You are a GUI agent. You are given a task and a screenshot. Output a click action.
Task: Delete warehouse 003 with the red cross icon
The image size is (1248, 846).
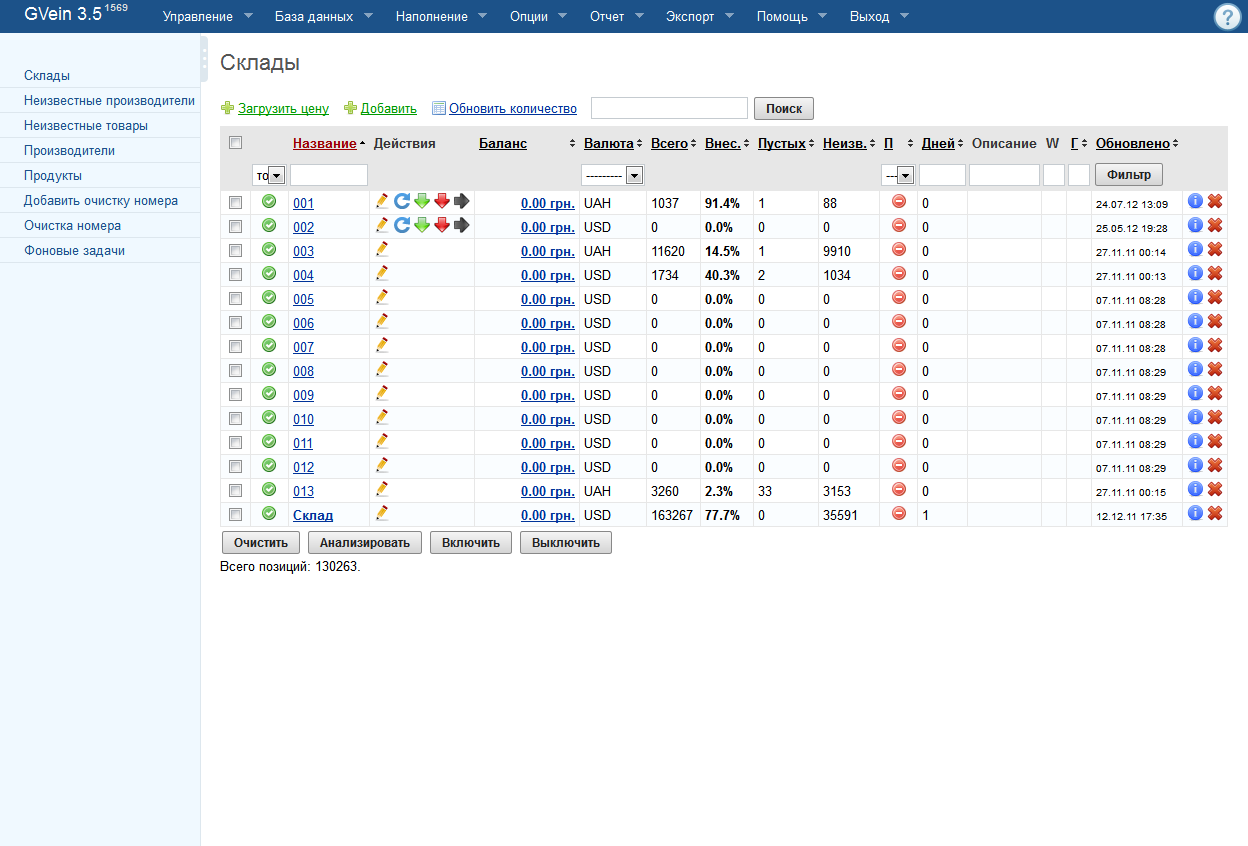[x=1215, y=249]
